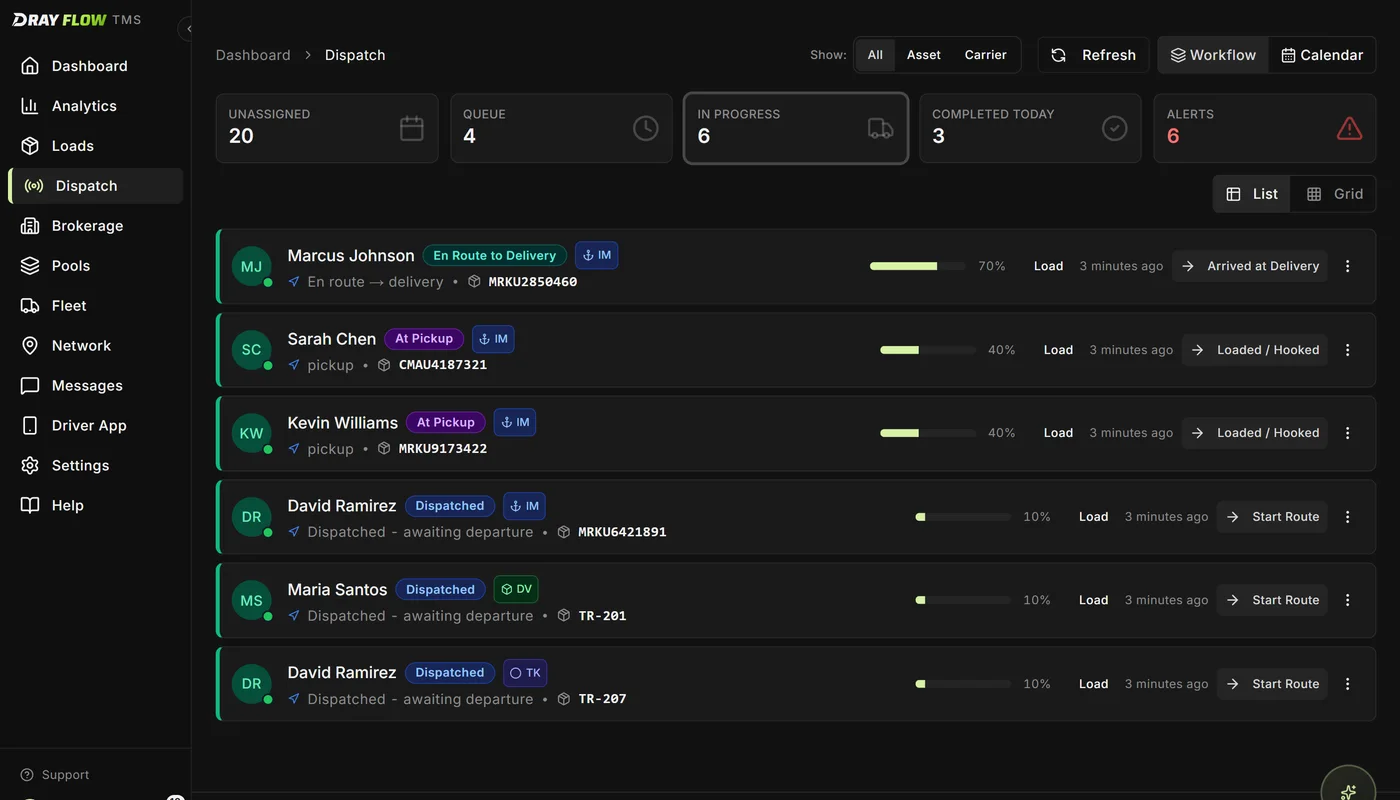Click Sarah Chen's At Pickup badge
This screenshot has height=800, width=1400.
(424, 339)
